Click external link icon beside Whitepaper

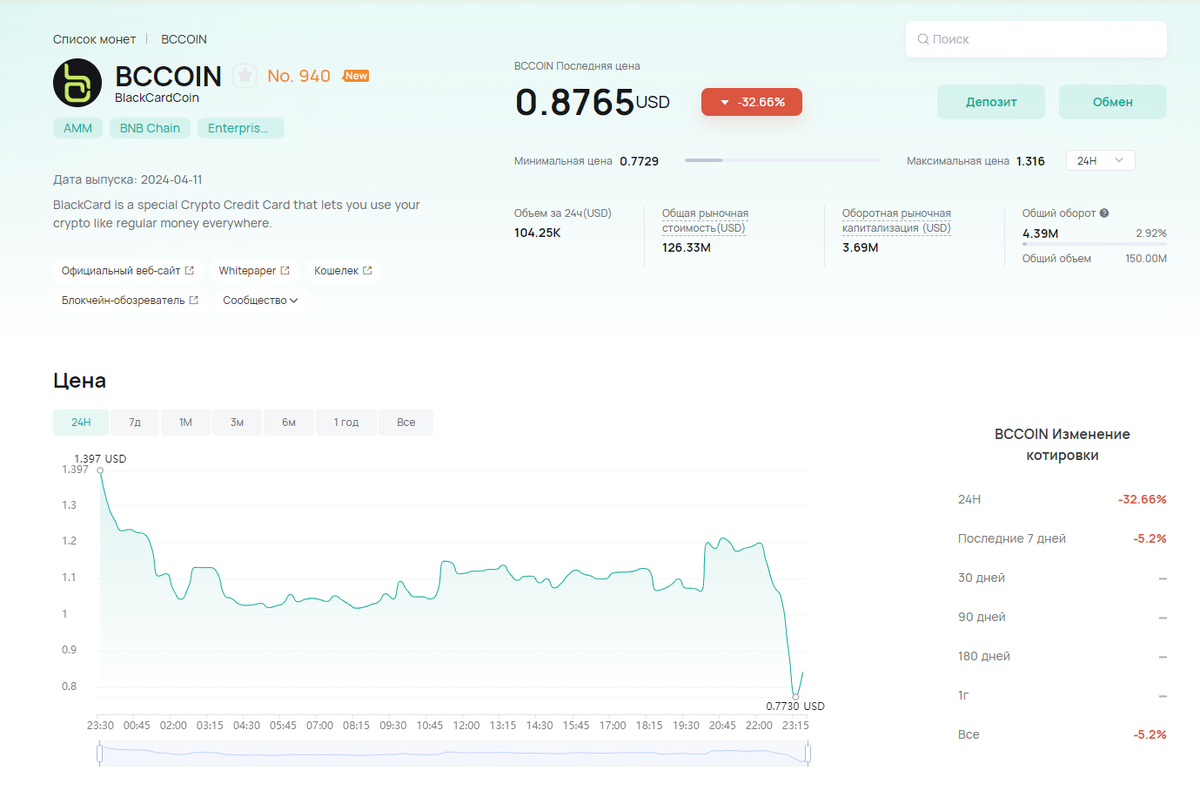point(285,270)
